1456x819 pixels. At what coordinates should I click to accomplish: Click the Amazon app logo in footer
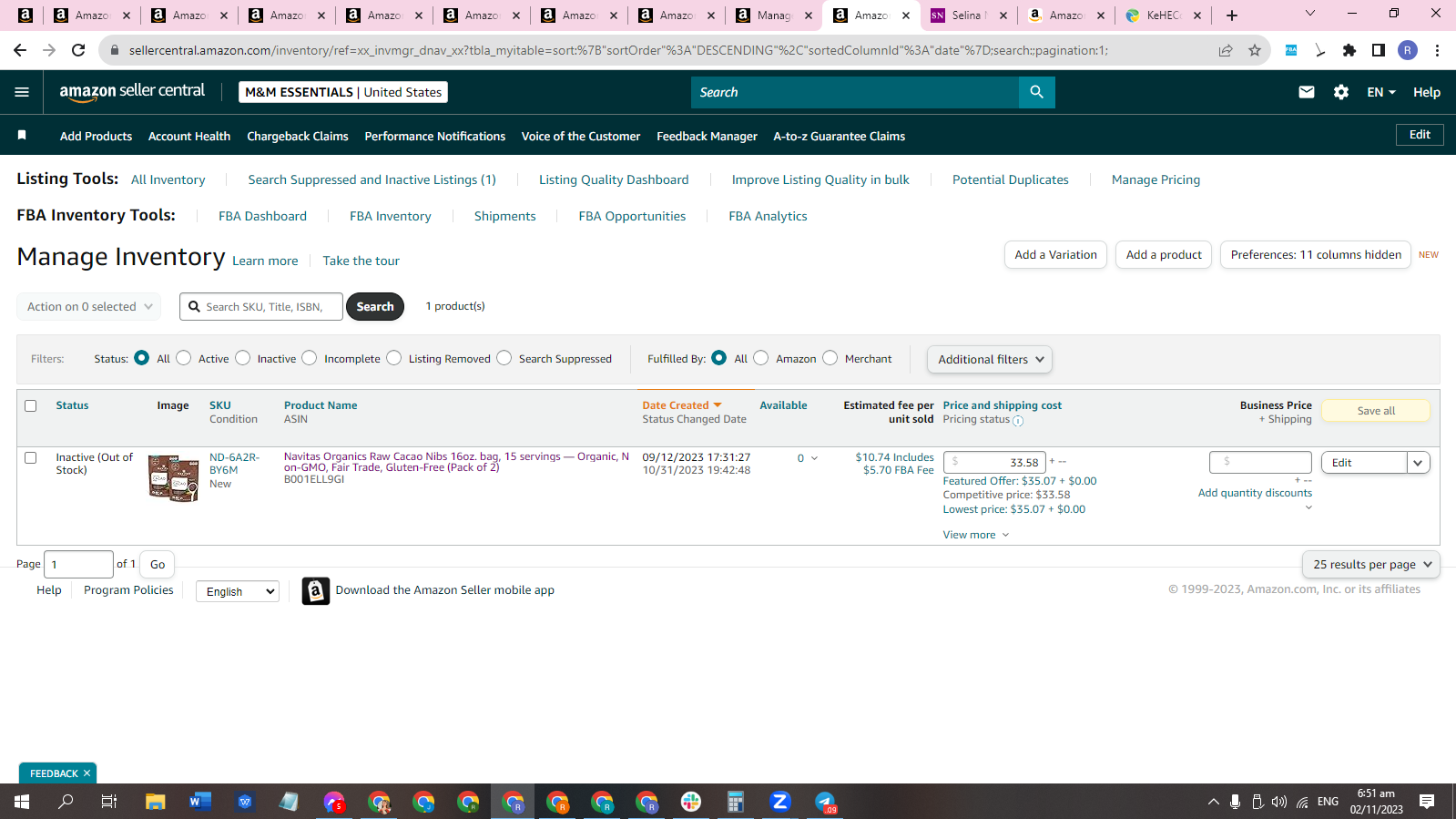(x=315, y=591)
